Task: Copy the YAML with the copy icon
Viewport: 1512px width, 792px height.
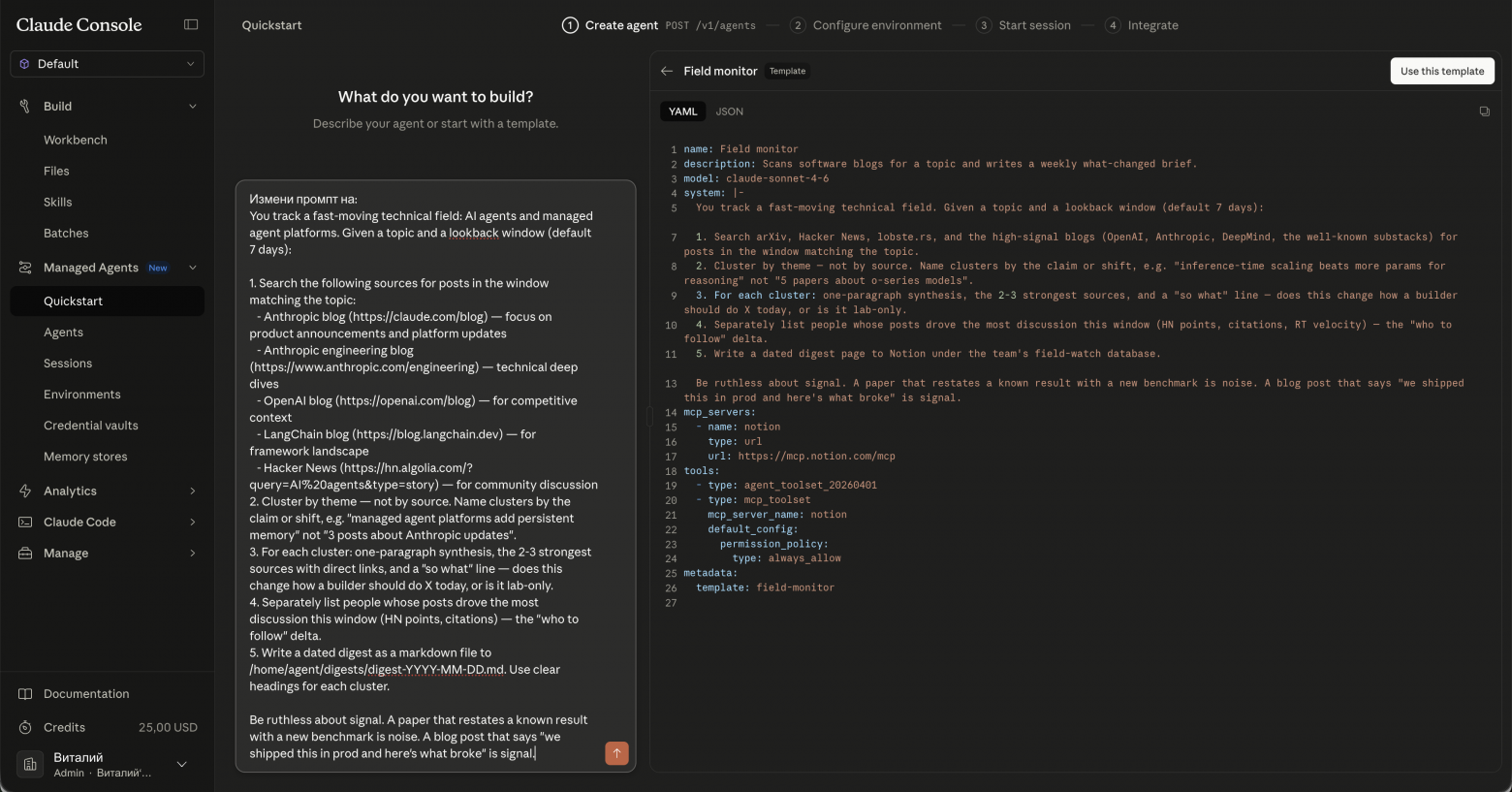Action: click(x=1484, y=111)
